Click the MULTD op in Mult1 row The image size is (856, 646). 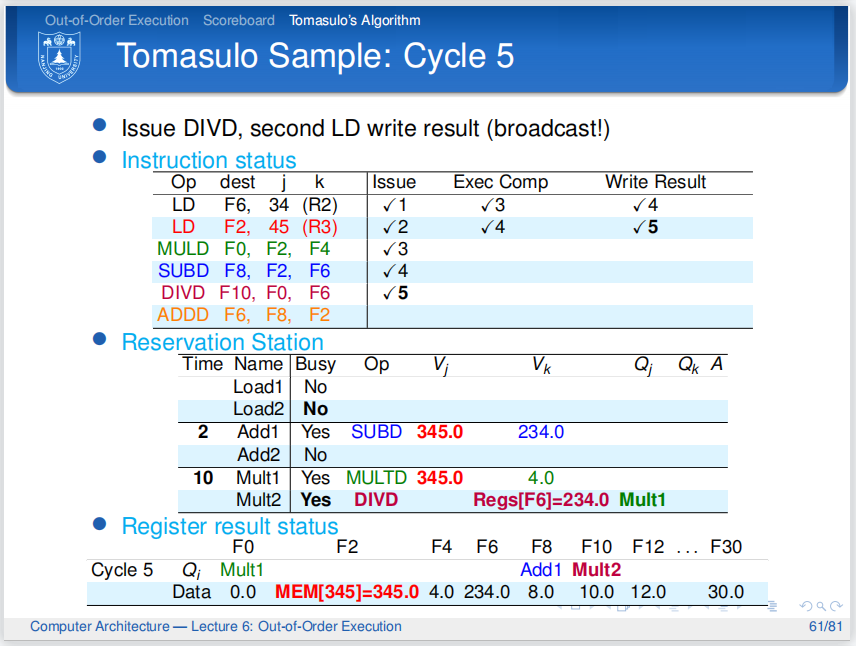(376, 478)
